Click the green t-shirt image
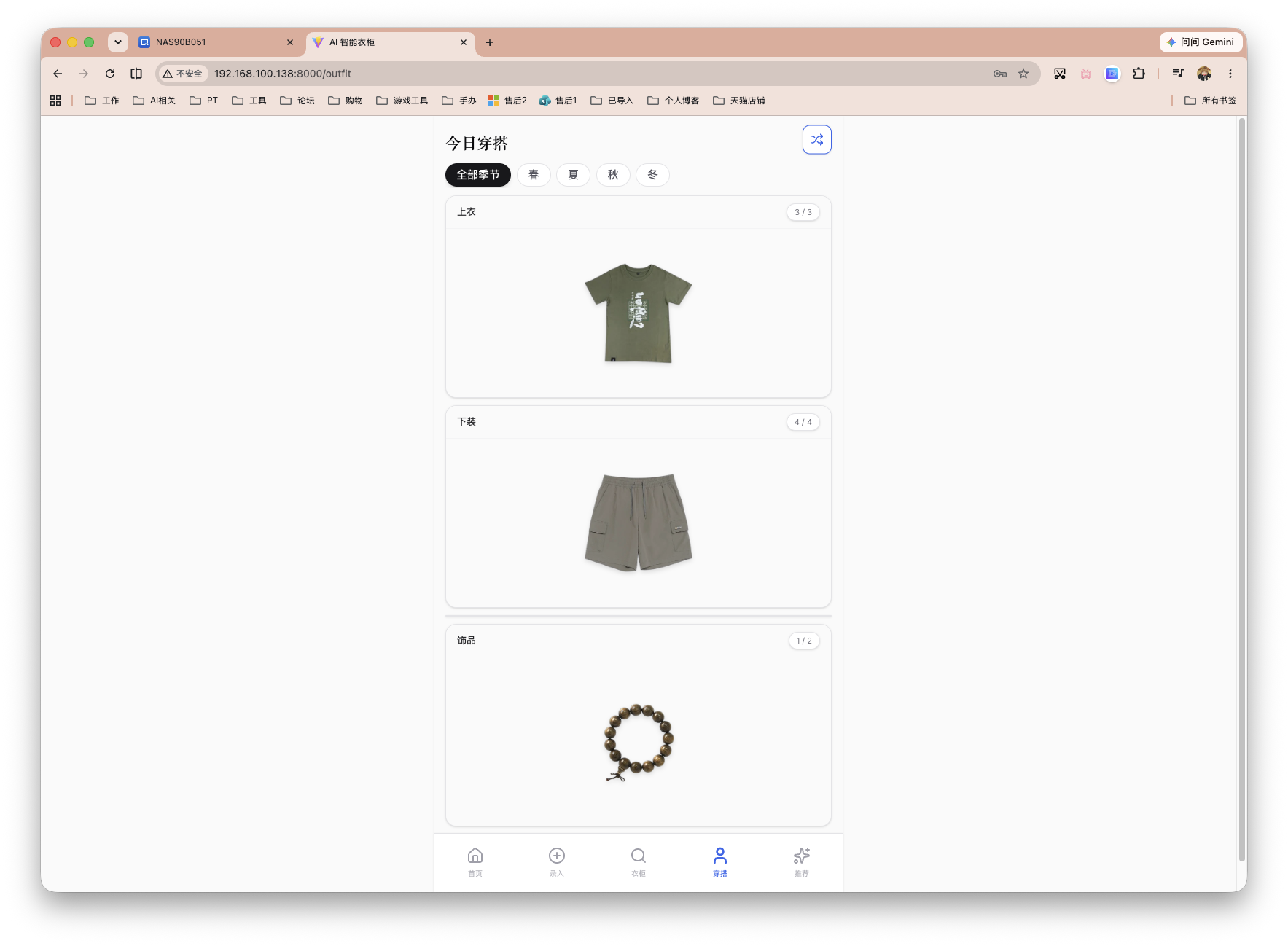The height and width of the screenshot is (946, 1288). [639, 313]
